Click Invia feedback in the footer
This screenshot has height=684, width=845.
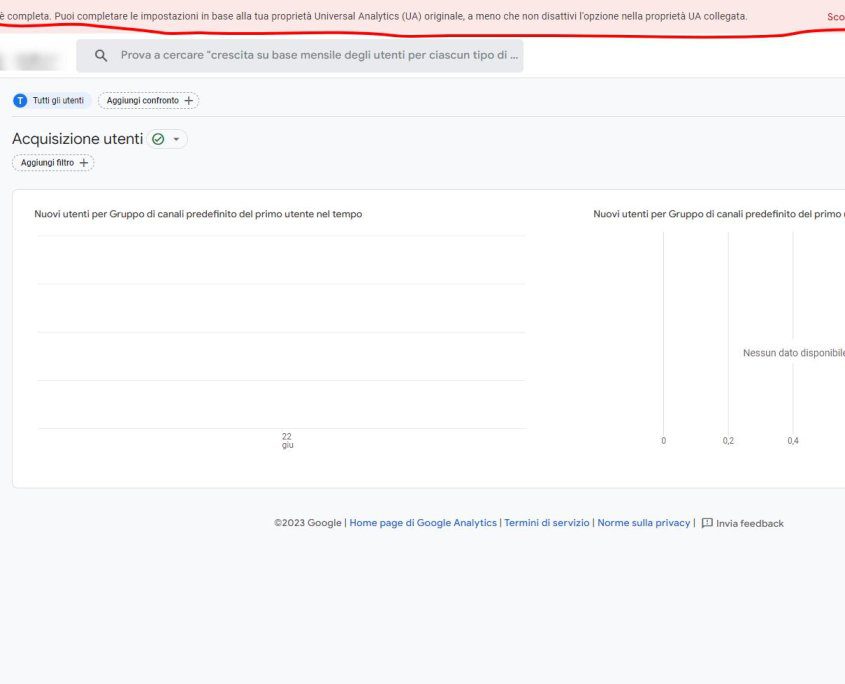[750, 522]
